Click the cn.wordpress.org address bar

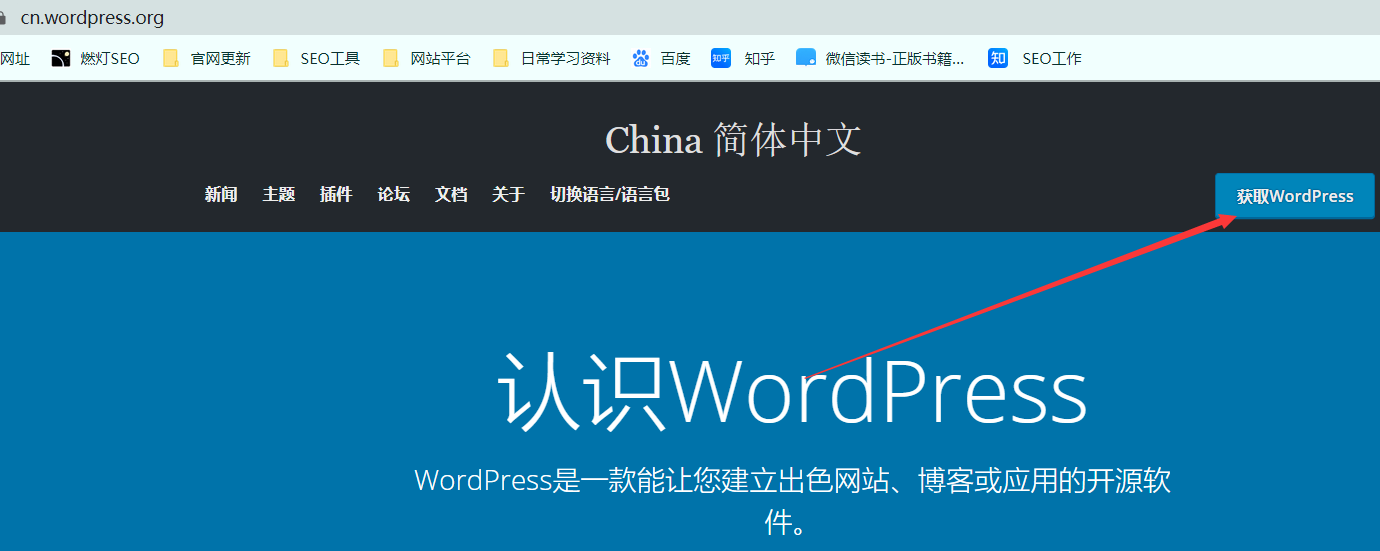[x=92, y=18]
